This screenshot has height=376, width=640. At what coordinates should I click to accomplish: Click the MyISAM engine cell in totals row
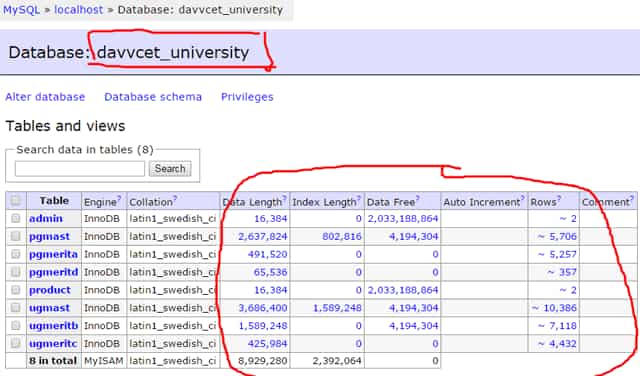click(x=104, y=361)
